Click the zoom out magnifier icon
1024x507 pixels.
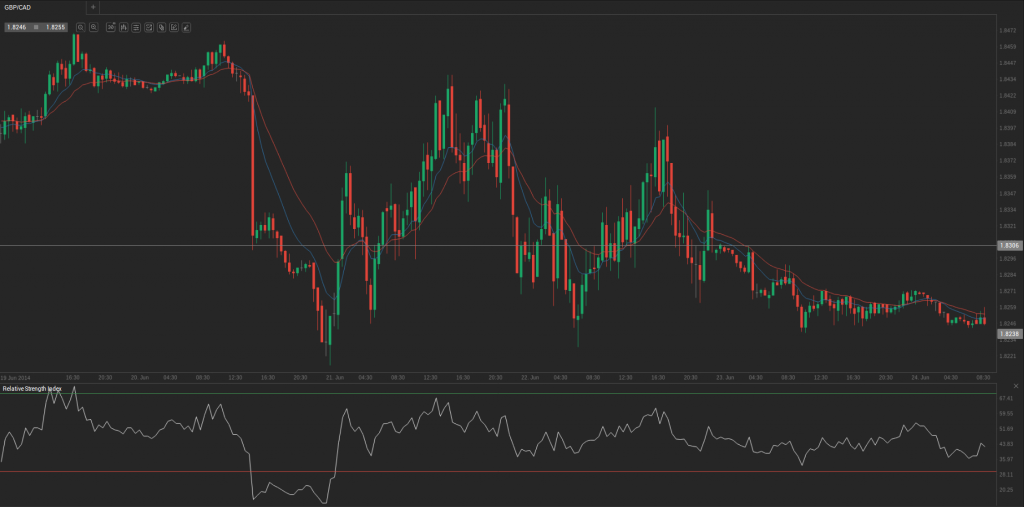80,27
